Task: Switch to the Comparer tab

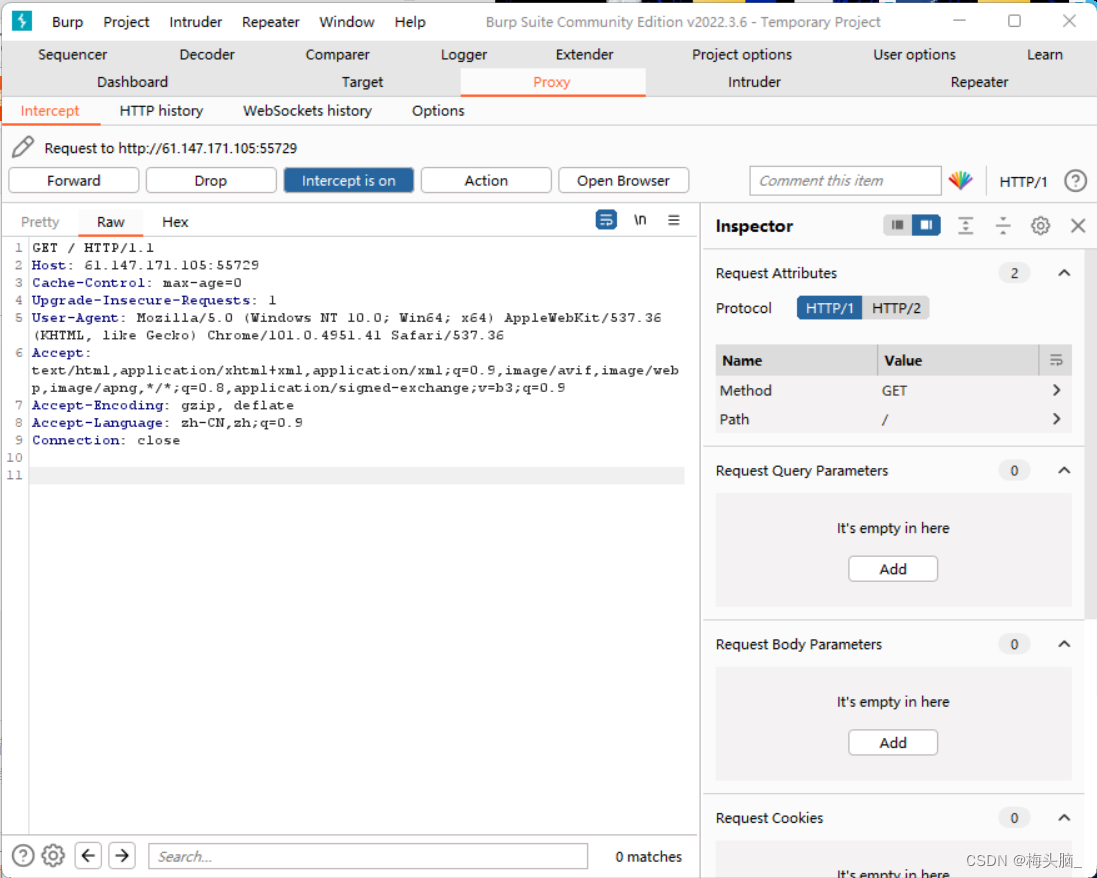Action: coord(337,55)
